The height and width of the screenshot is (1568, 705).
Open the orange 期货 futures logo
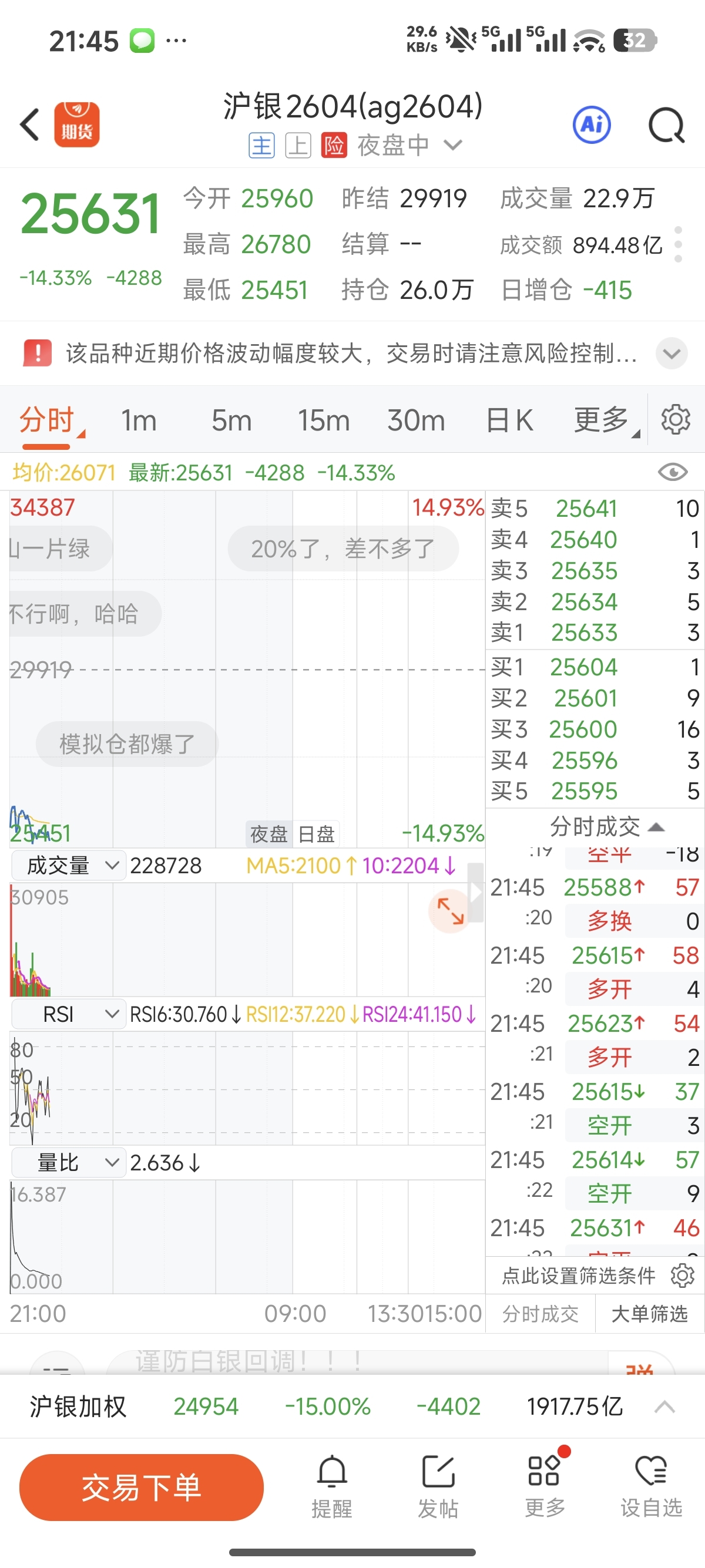click(x=77, y=125)
